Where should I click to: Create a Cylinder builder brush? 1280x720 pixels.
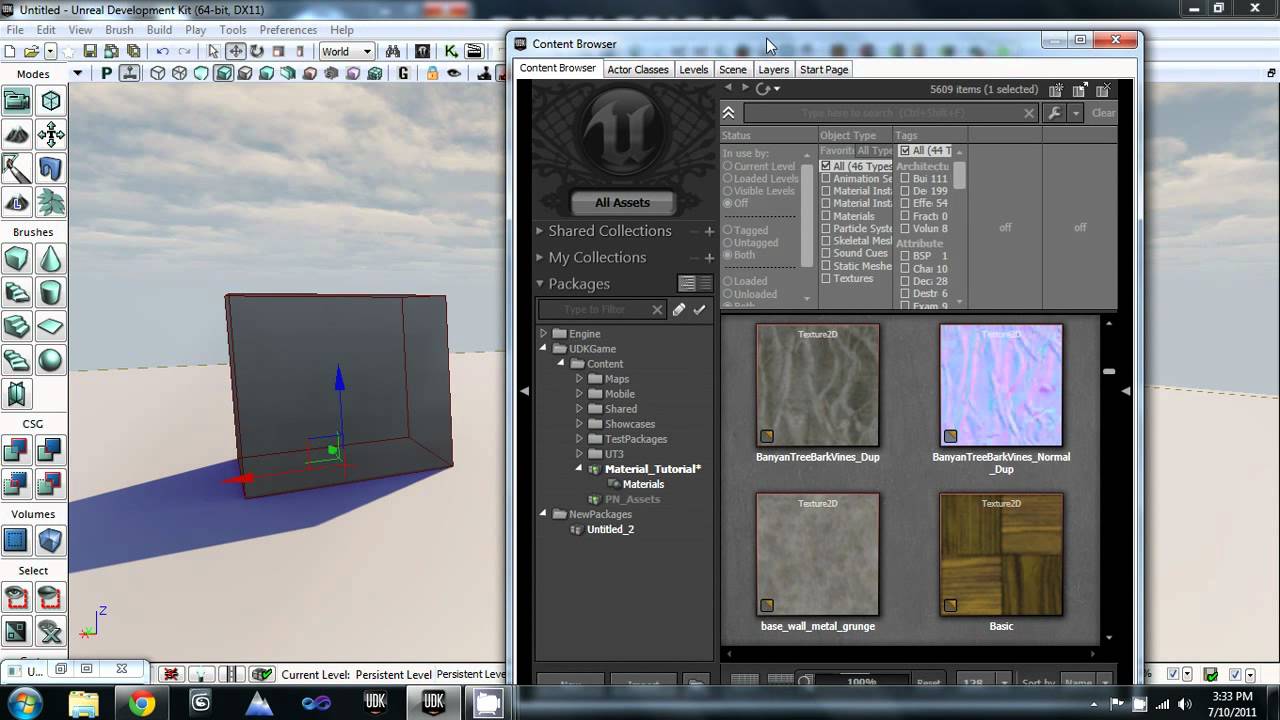(x=51, y=293)
